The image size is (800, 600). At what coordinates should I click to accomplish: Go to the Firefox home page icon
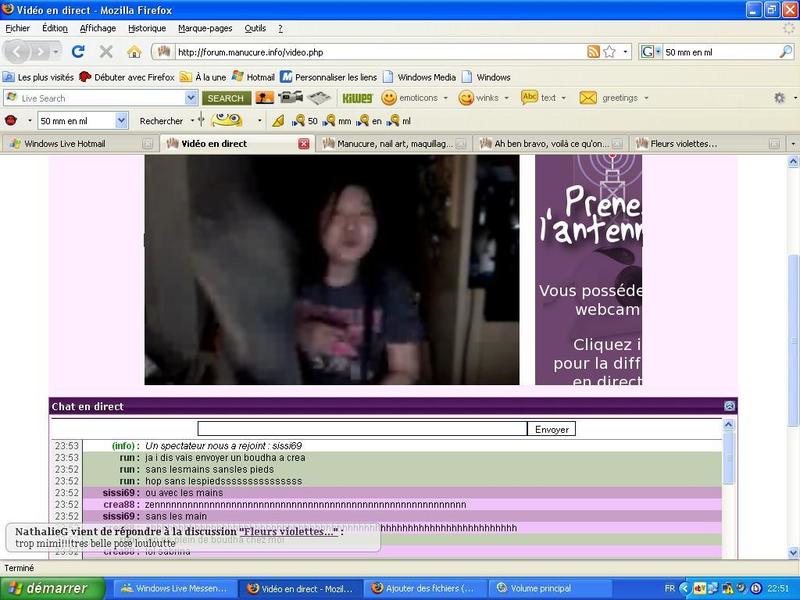[134, 51]
